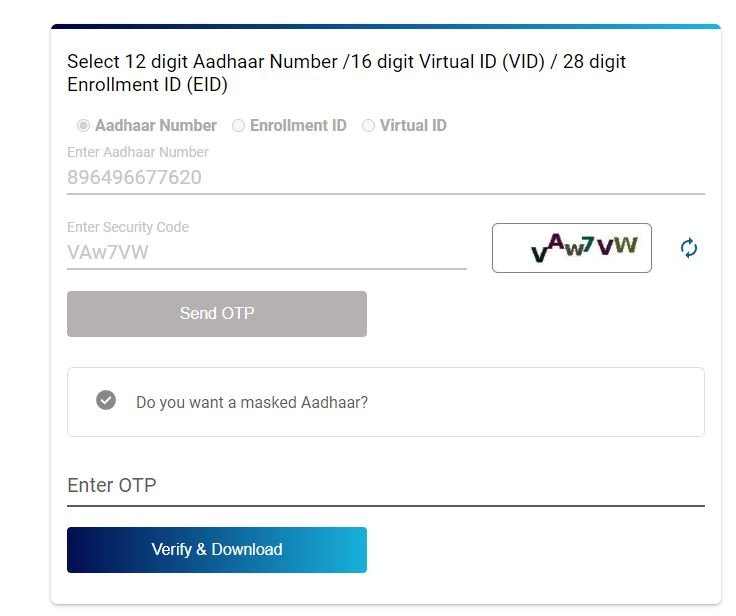Click the blue gradient bar atop the form
This screenshot has height=616, width=736.
(x=385, y=26)
